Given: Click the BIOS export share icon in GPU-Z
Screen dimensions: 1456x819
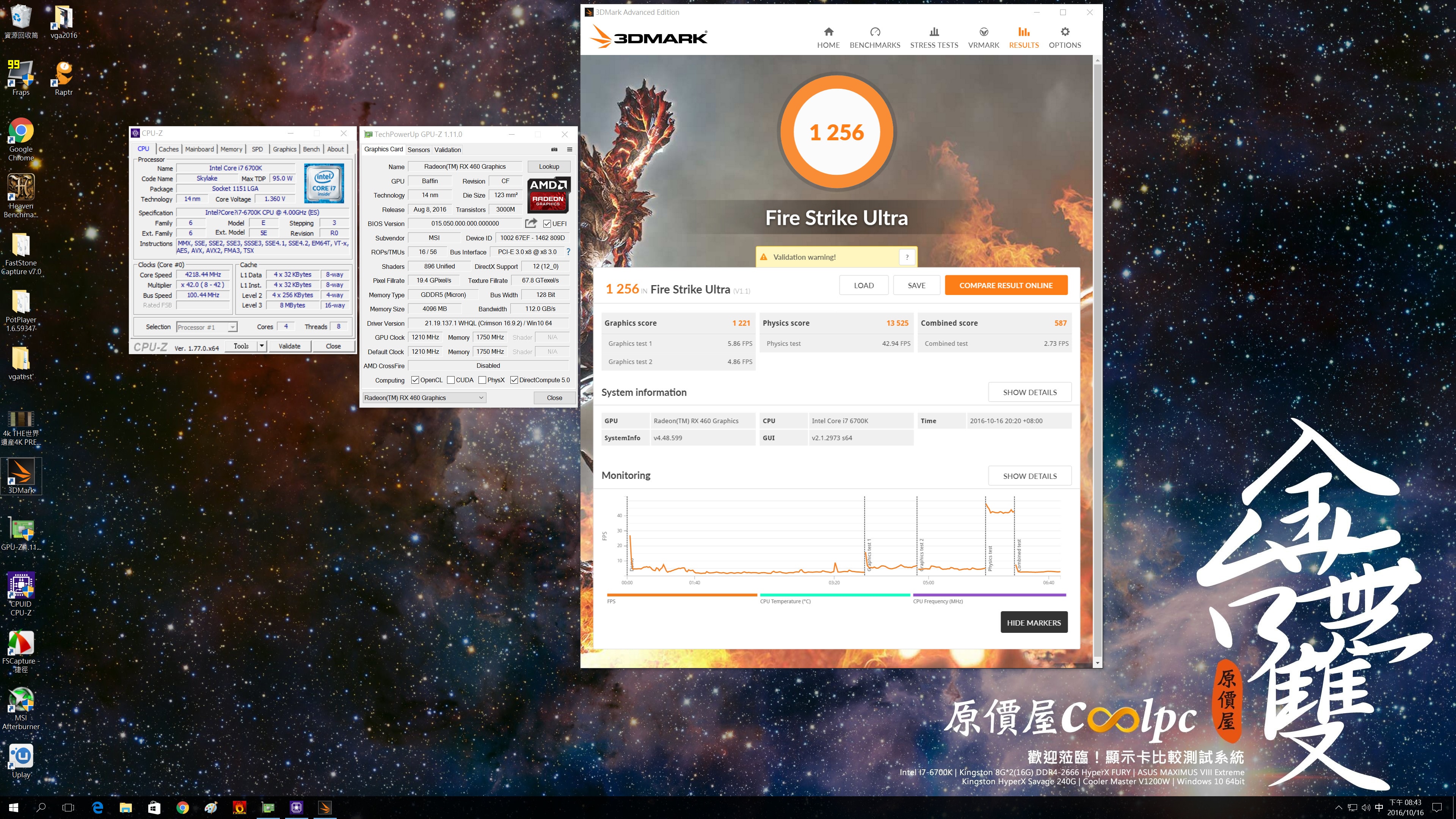Looking at the screenshot, I should tap(531, 223).
